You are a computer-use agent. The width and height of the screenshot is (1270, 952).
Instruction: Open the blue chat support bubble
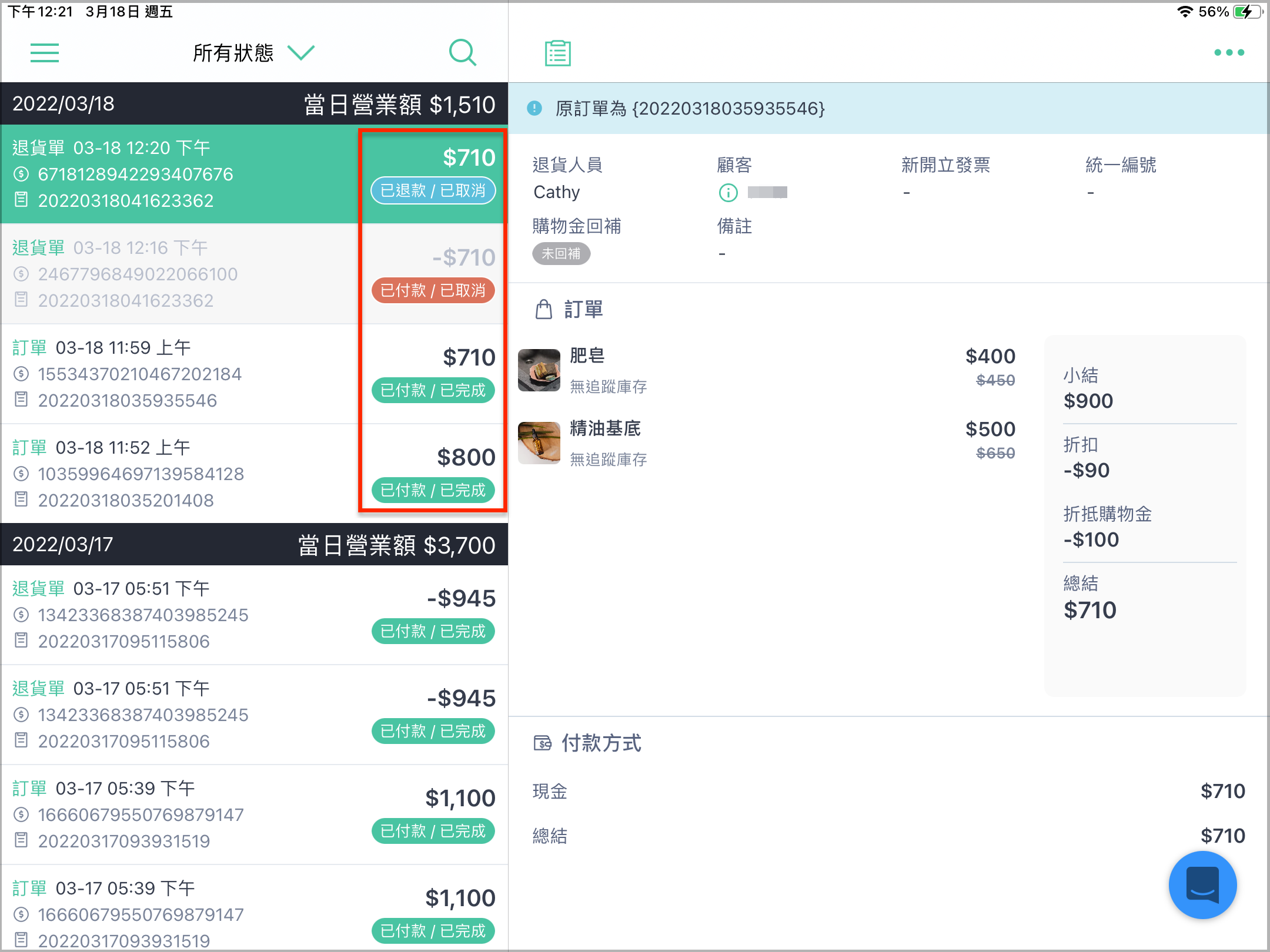coord(1202,885)
